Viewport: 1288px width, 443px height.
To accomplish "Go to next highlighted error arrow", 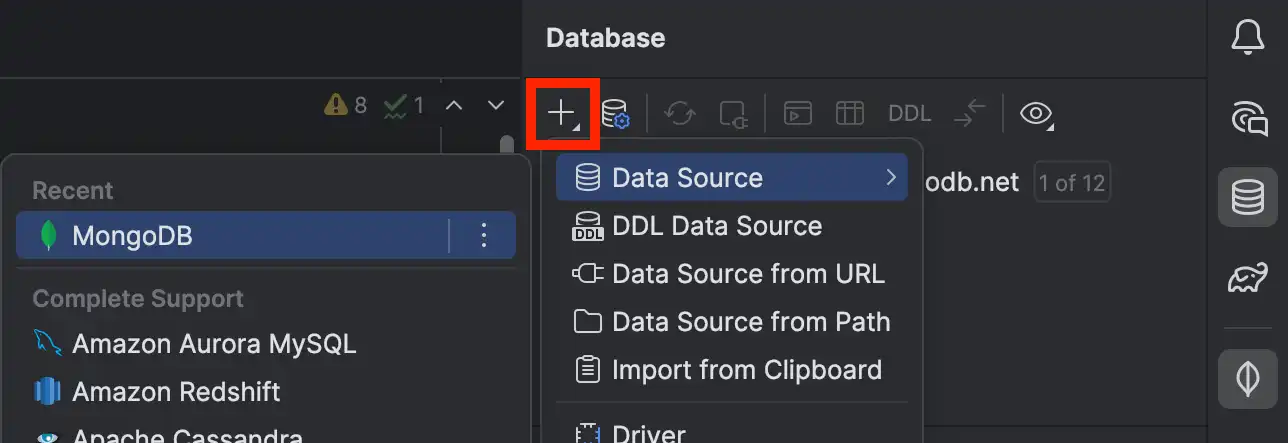I will [496, 105].
